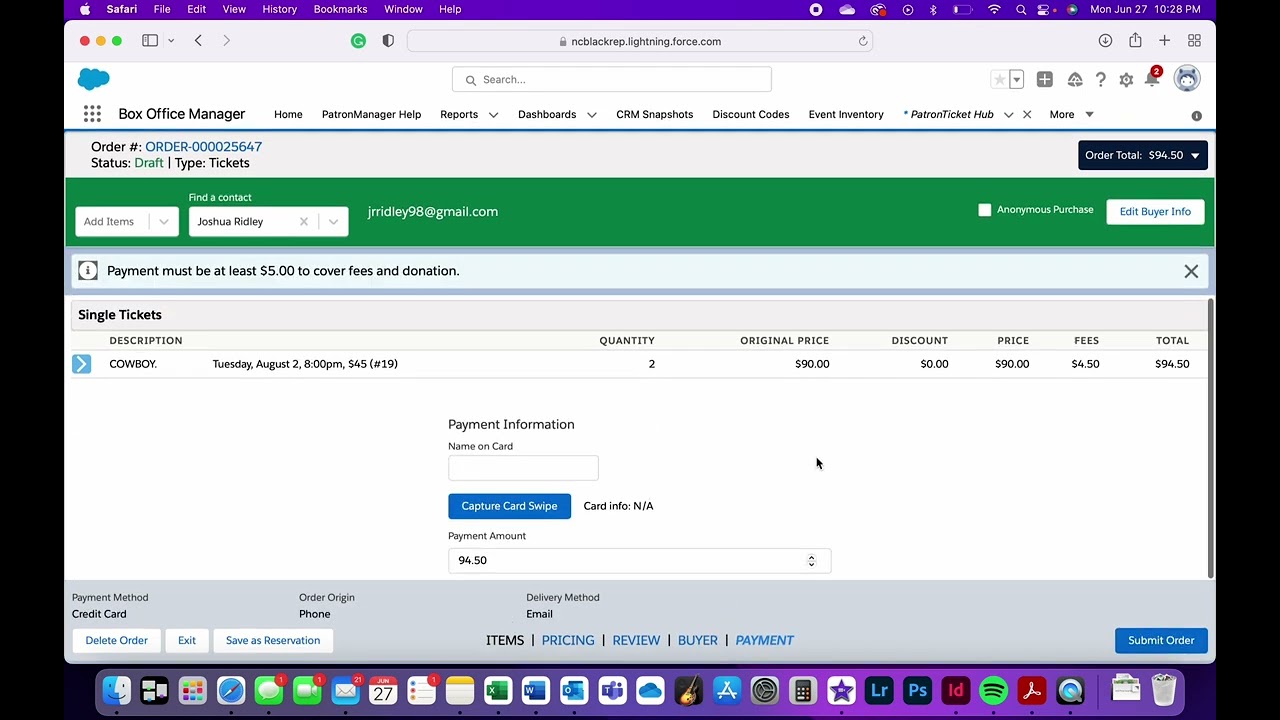The height and width of the screenshot is (720, 1280).
Task: Click the Grammarly extension icon
Action: tap(358, 41)
